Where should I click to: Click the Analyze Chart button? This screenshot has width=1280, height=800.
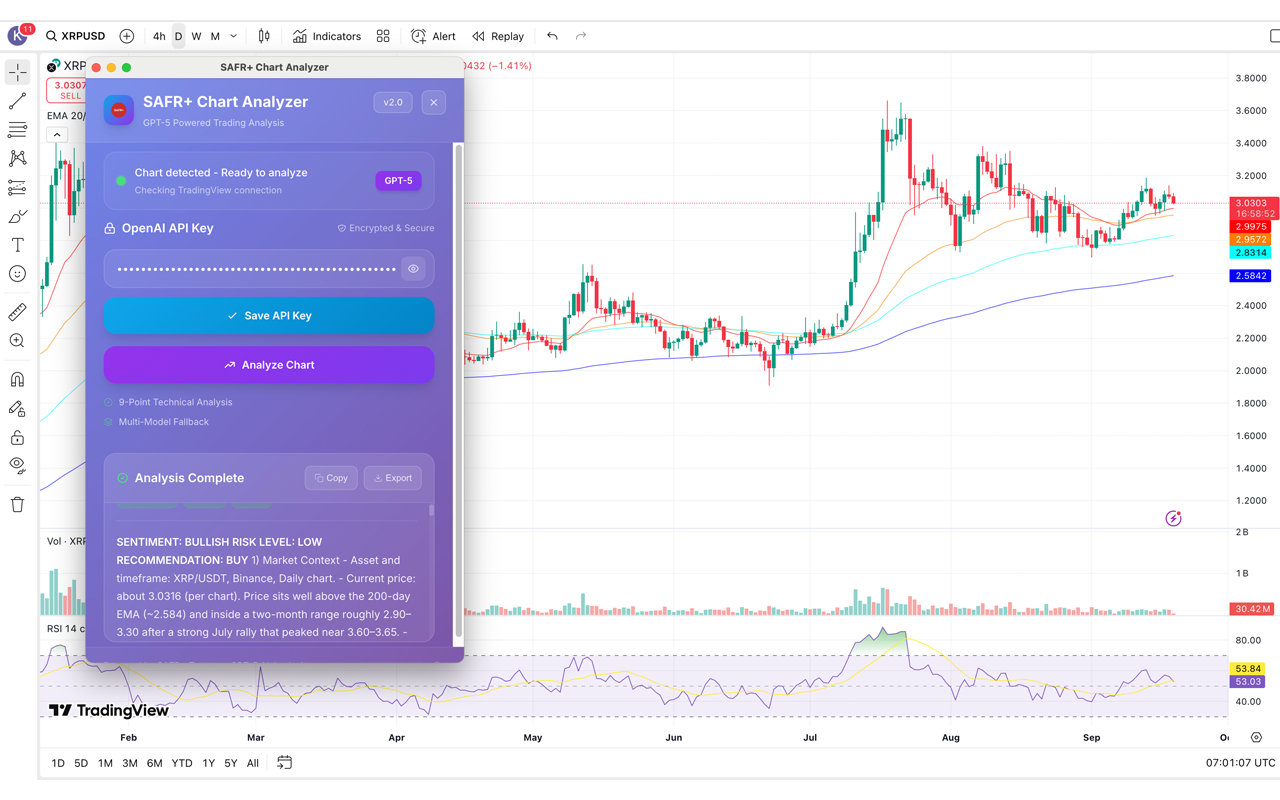click(x=269, y=365)
